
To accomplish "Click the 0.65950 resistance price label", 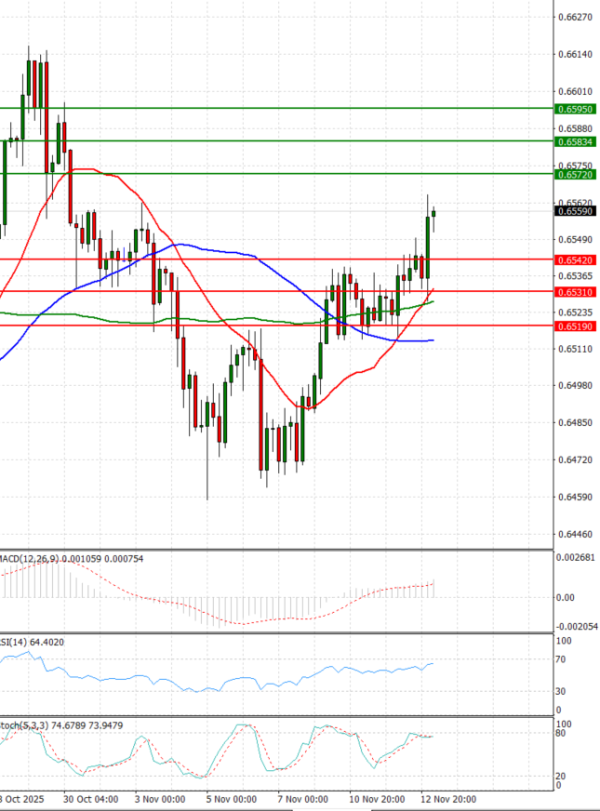I will point(574,108).
